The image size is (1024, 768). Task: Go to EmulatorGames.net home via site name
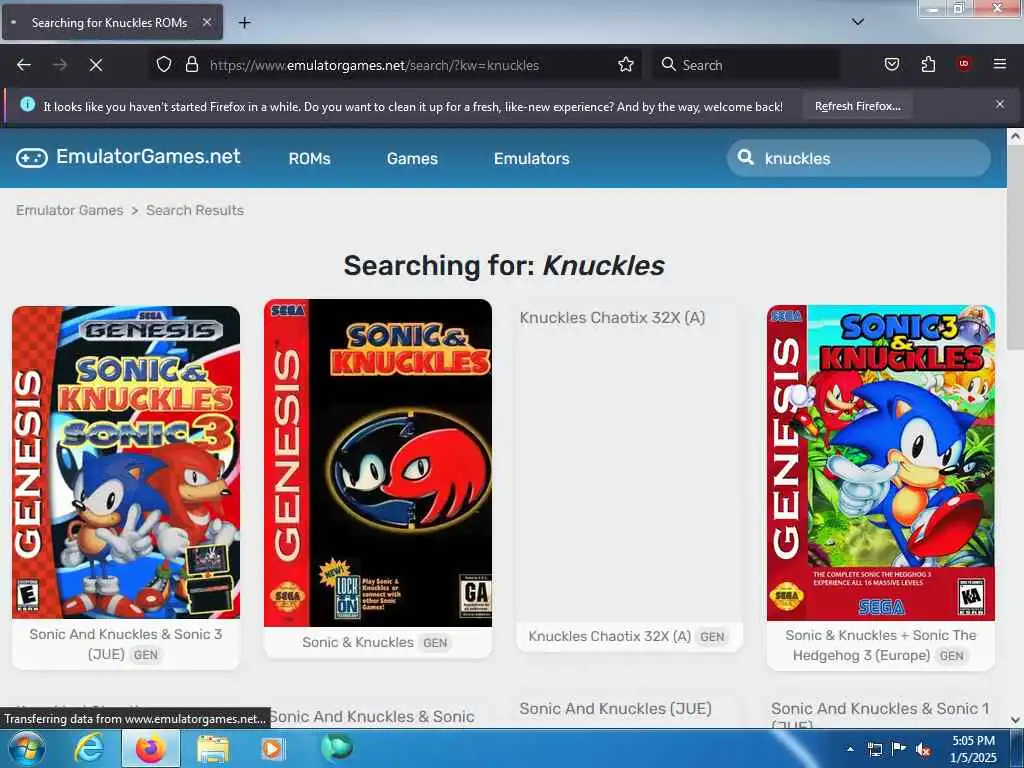(148, 157)
